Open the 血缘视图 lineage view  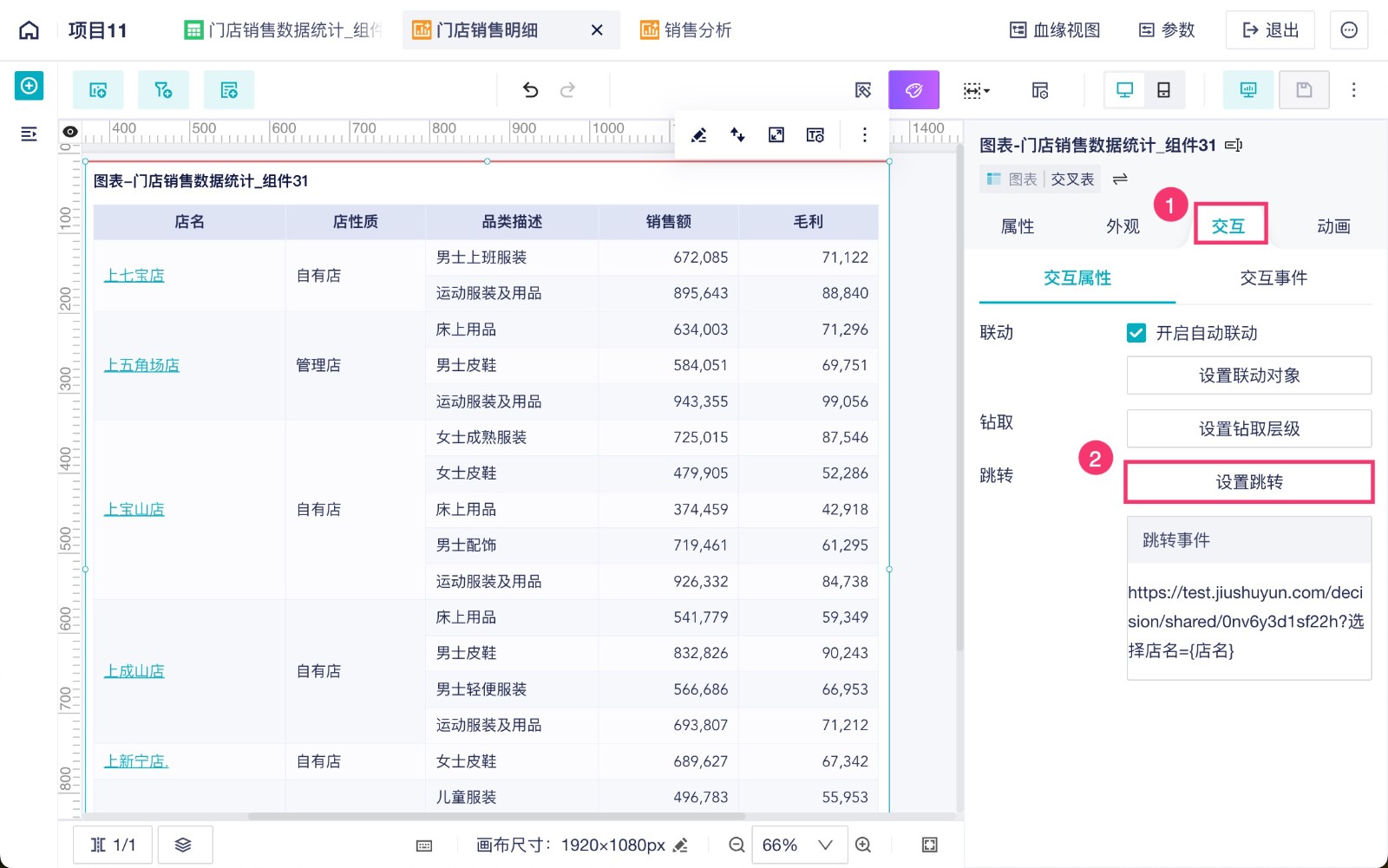point(1055,30)
